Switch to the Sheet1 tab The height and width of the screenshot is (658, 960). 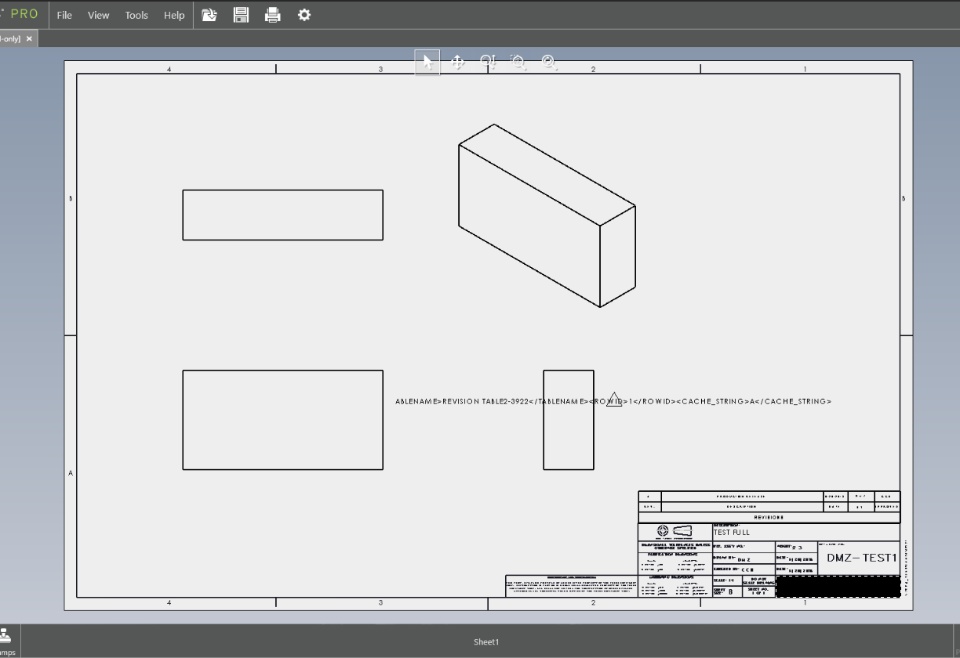(x=486, y=641)
